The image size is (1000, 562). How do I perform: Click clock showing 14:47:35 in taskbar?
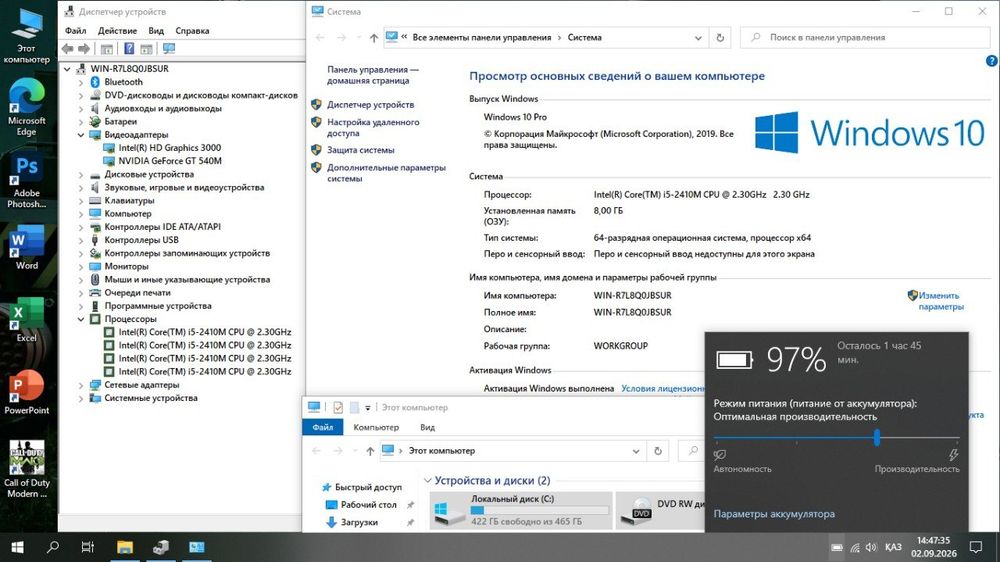934,540
